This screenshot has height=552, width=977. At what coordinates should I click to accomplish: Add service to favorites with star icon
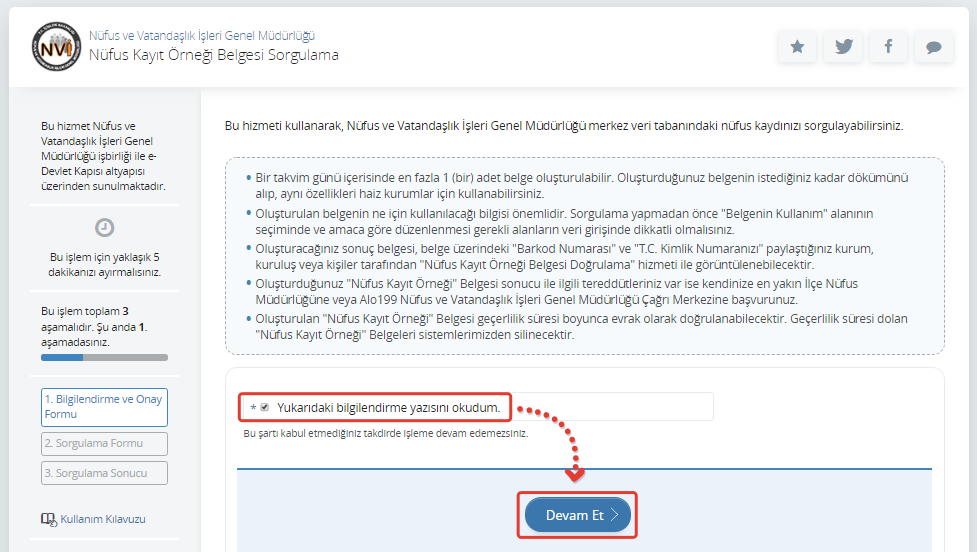click(797, 47)
